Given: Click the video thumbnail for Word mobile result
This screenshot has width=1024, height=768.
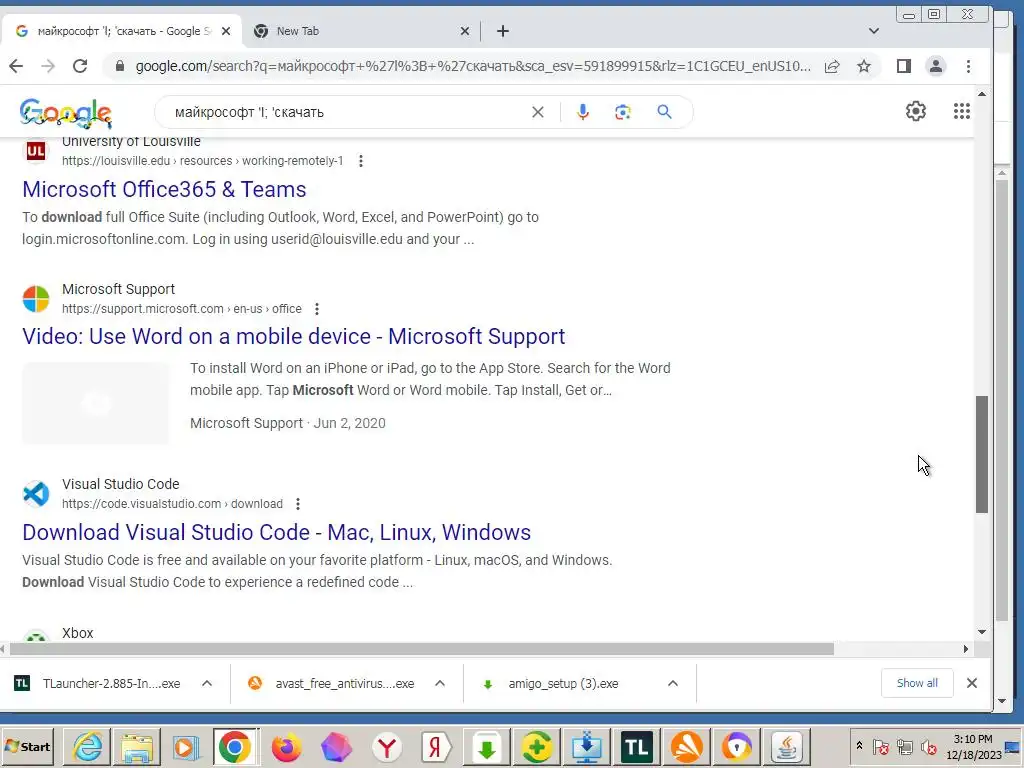Looking at the screenshot, I should pyautogui.click(x=95, y=404).
